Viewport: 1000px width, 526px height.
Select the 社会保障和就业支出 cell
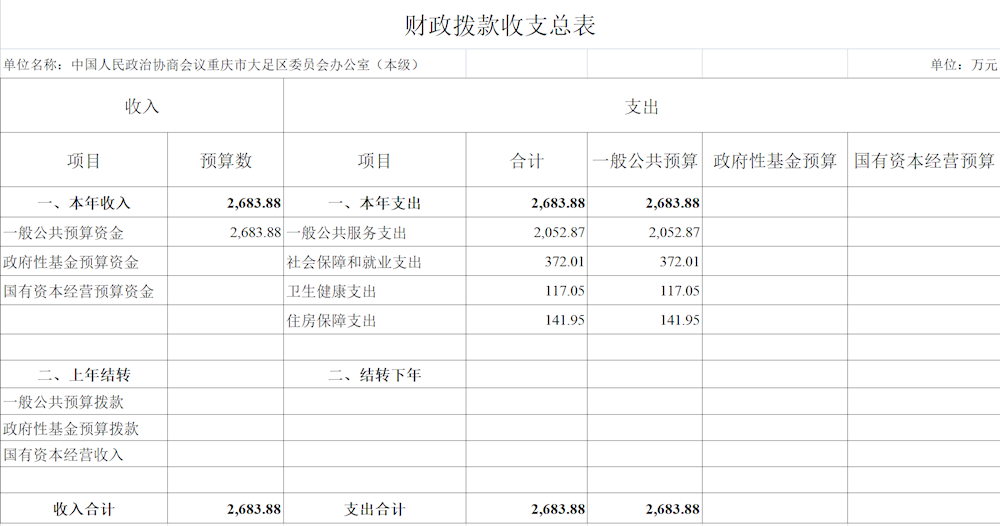tap(354, 263)
